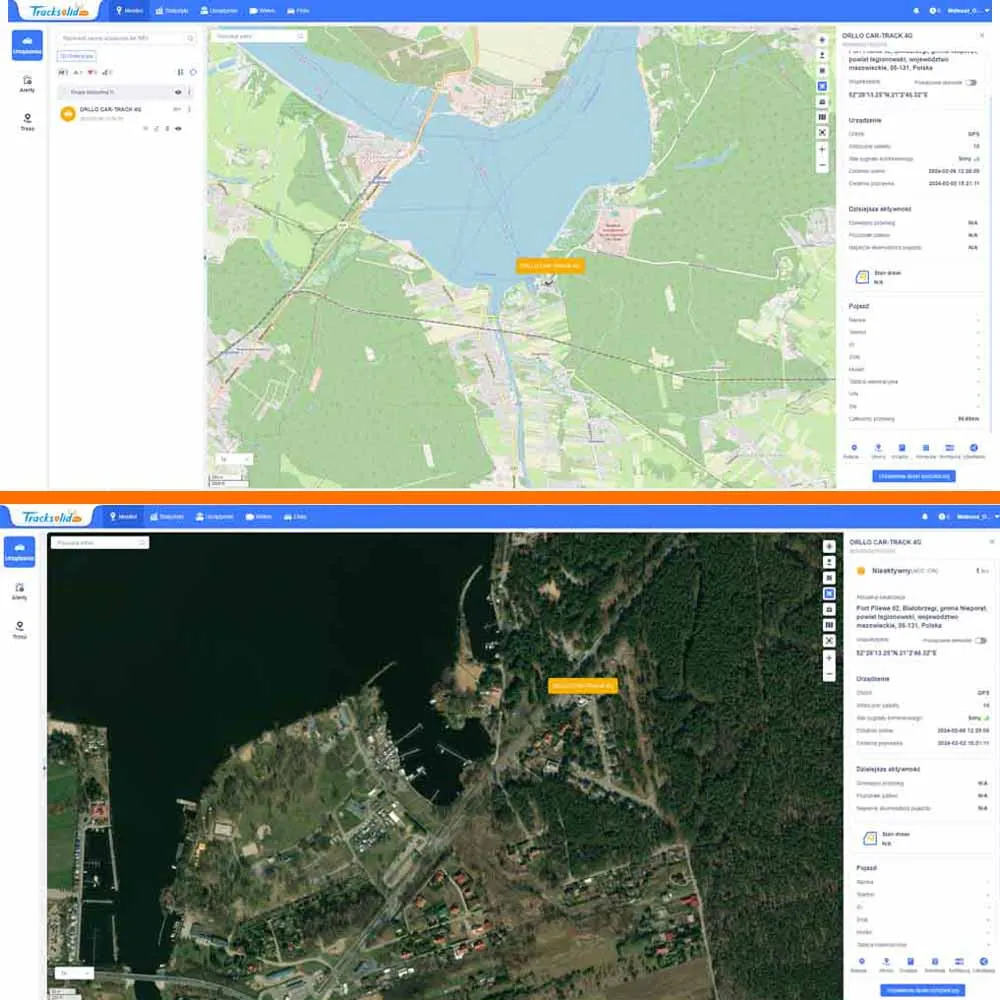The width and height of the screenshot is (1000, 1000).
Task: Click the Udostępnij share icon in device panel
Action: pos(974,447)
